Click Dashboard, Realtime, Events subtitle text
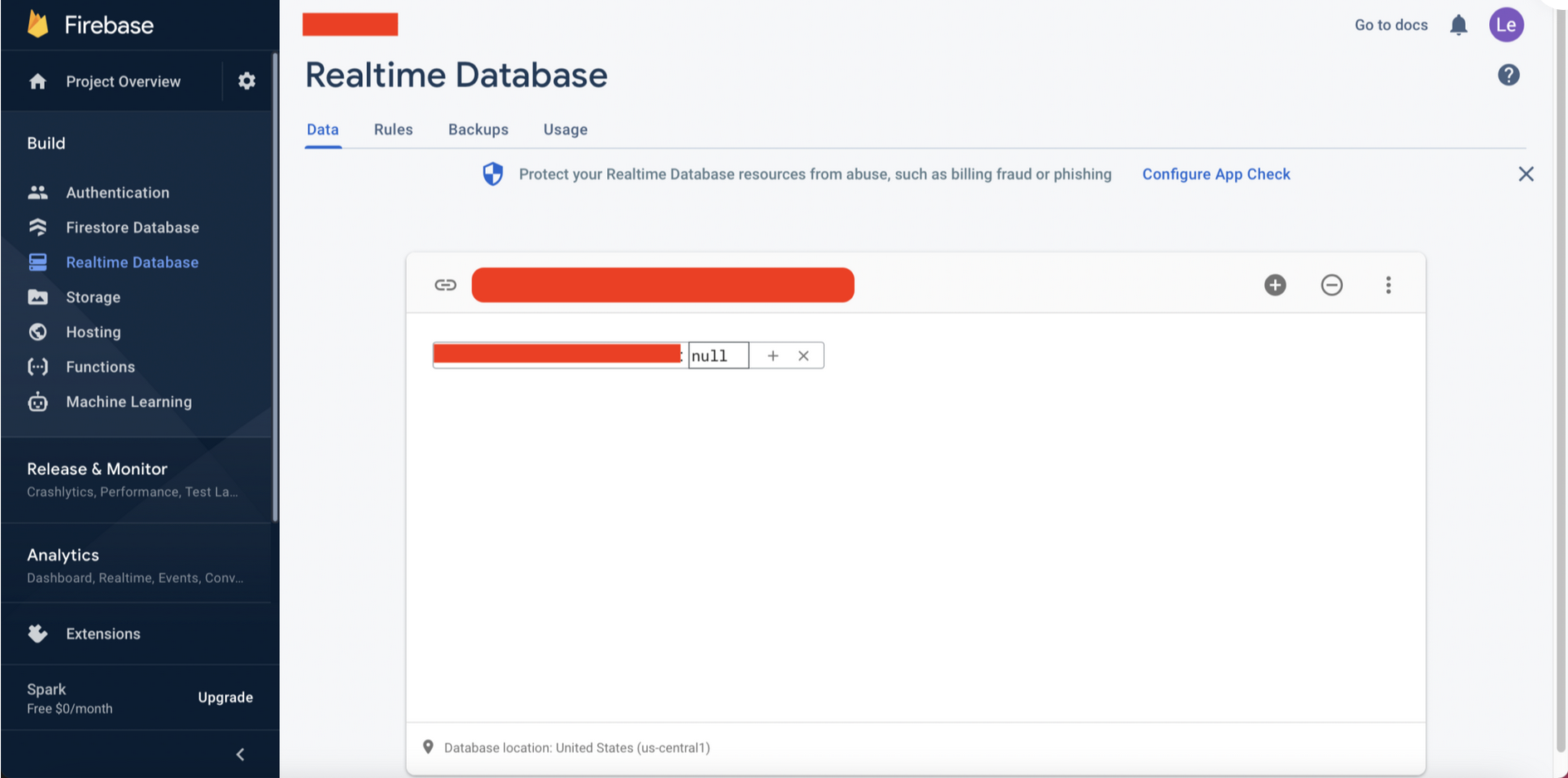The width and height of the screenshot is (1568, 778). tap(135, 578)
